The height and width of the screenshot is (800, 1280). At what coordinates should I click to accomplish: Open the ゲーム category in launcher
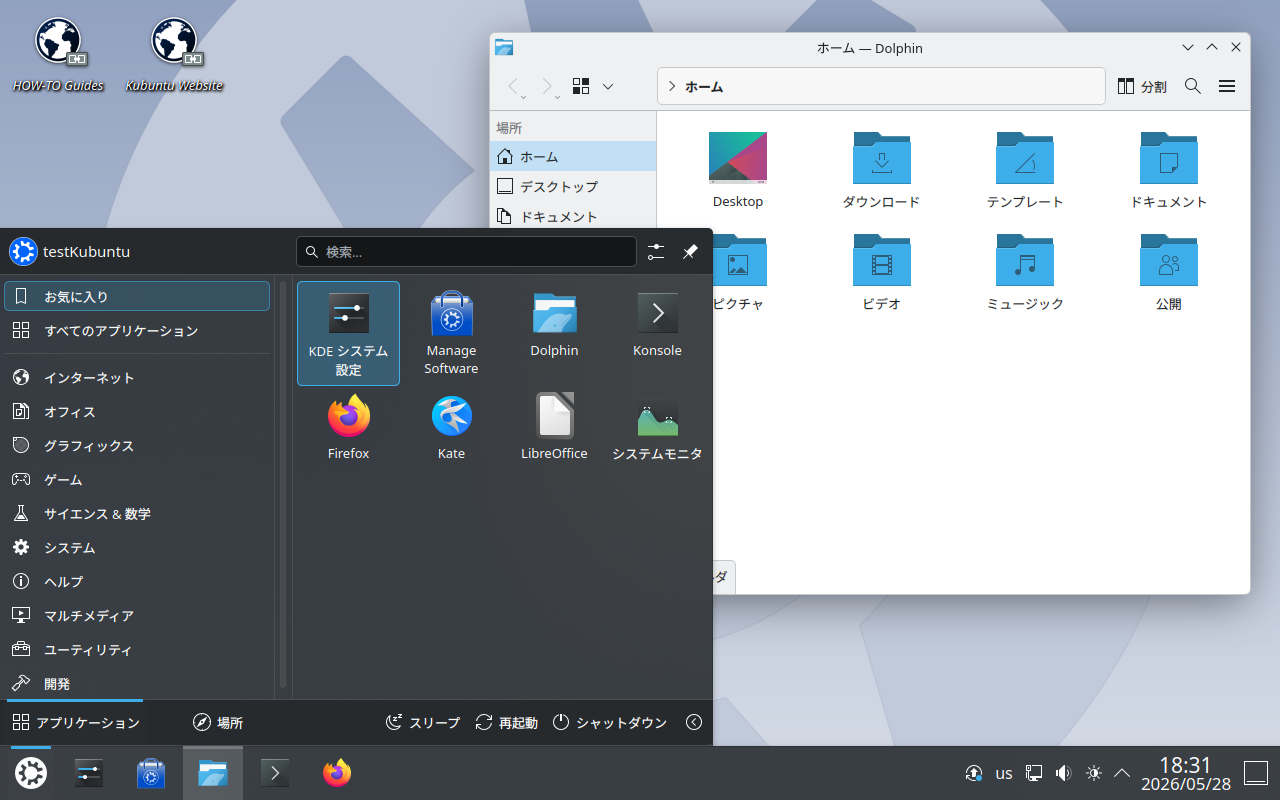coord(137,479)
